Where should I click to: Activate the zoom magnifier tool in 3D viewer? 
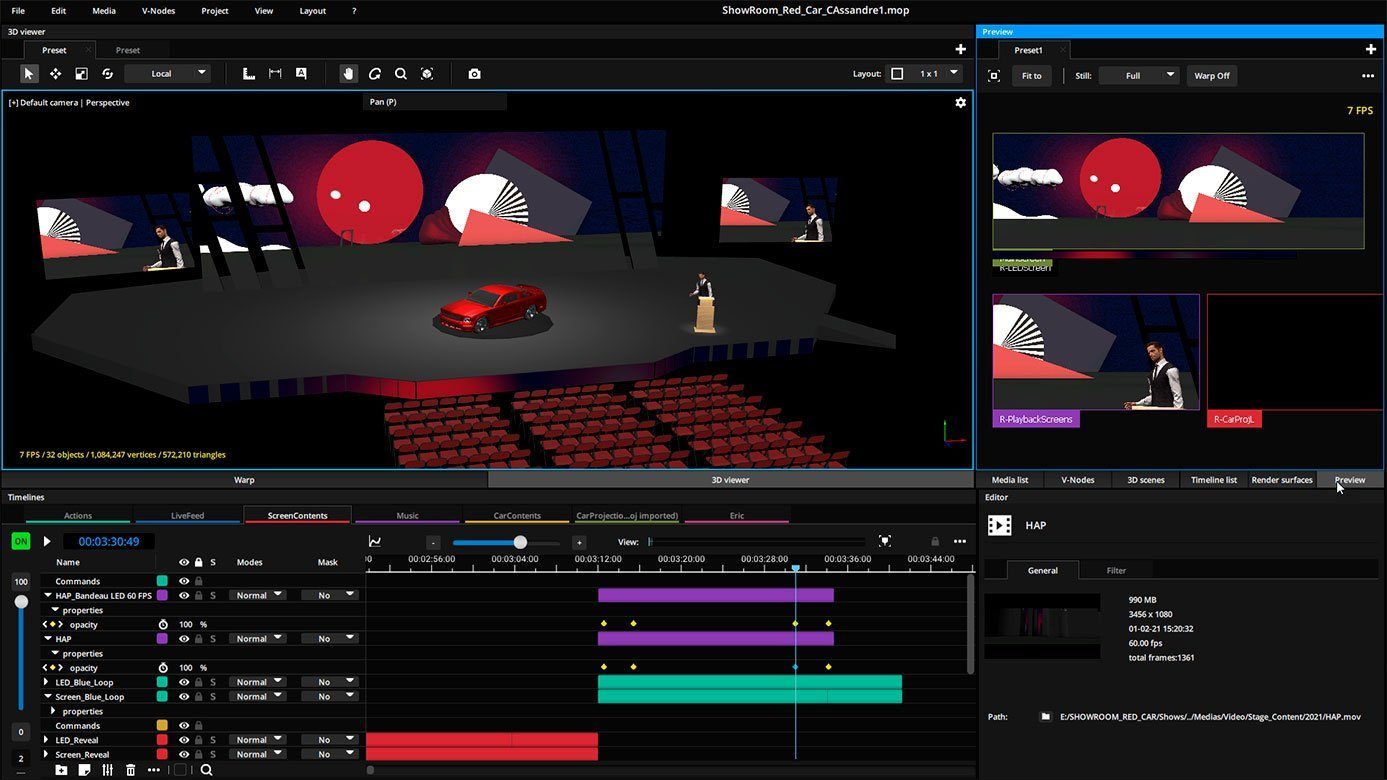(x=401, y=73)
